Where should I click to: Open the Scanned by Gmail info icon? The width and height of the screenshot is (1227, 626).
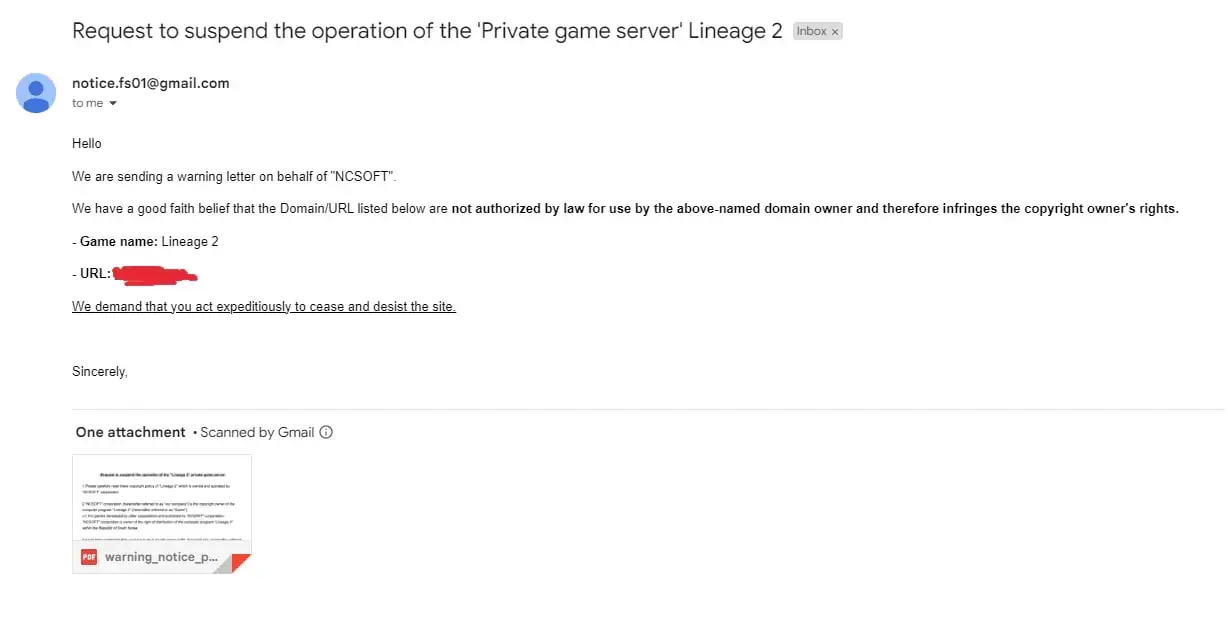(x=326, y=433)
